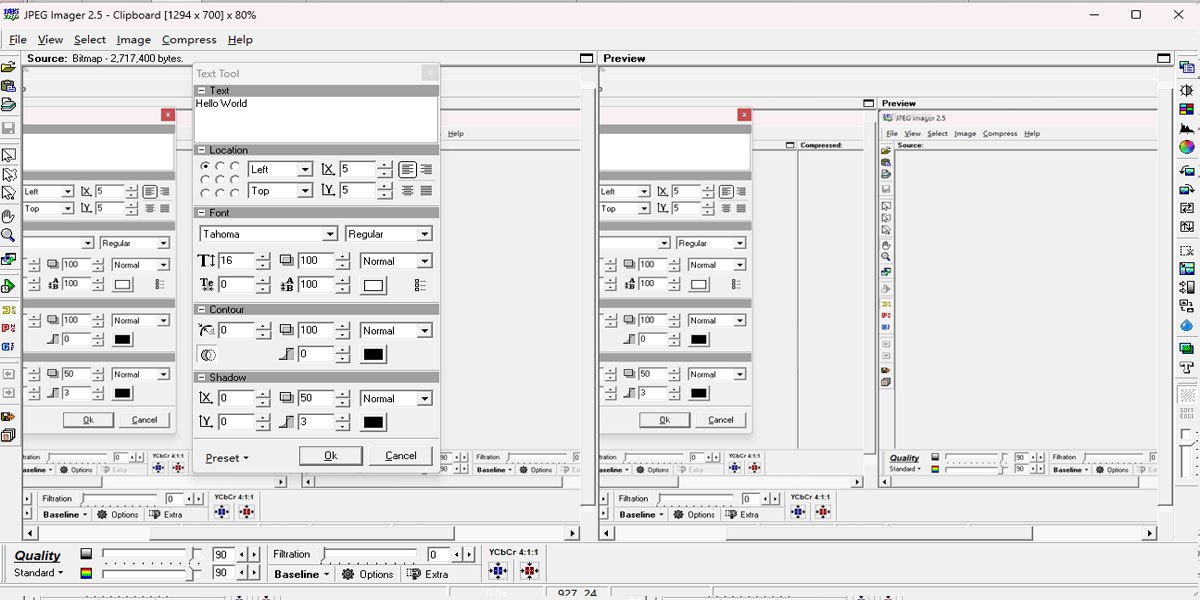Click the arrow pointer selection tool
The image size is (1200, 600).
click(x=8, y=155)
